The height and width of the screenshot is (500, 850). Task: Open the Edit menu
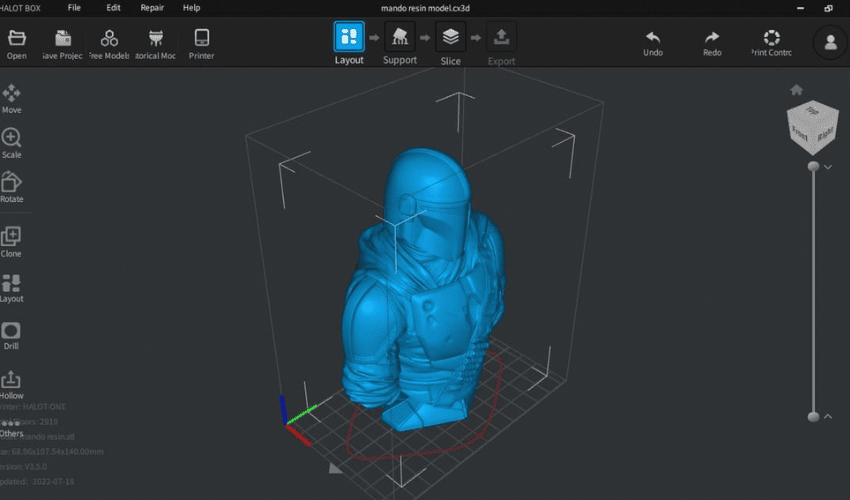[x=113, y=8]
